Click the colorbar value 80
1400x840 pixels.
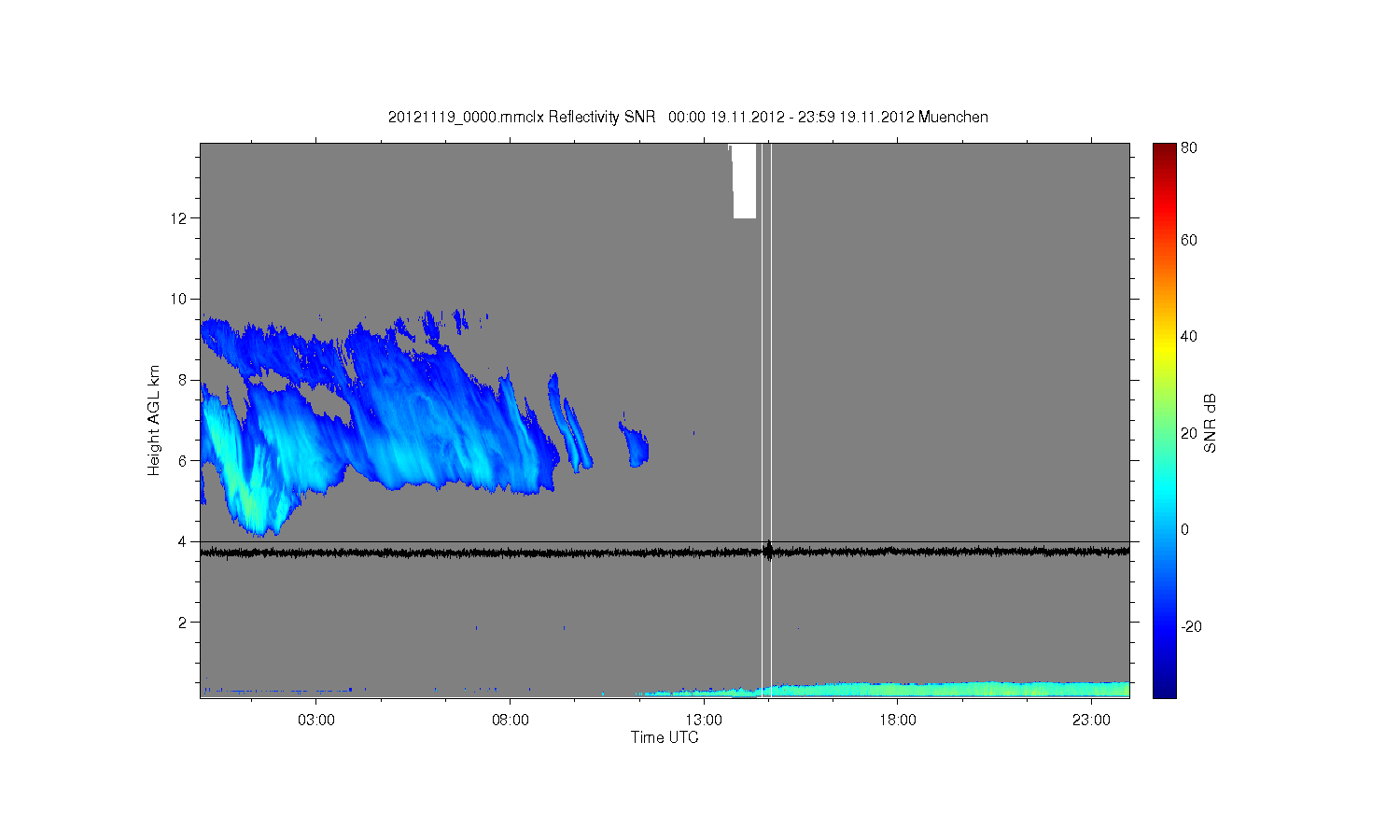(1188, 148)
